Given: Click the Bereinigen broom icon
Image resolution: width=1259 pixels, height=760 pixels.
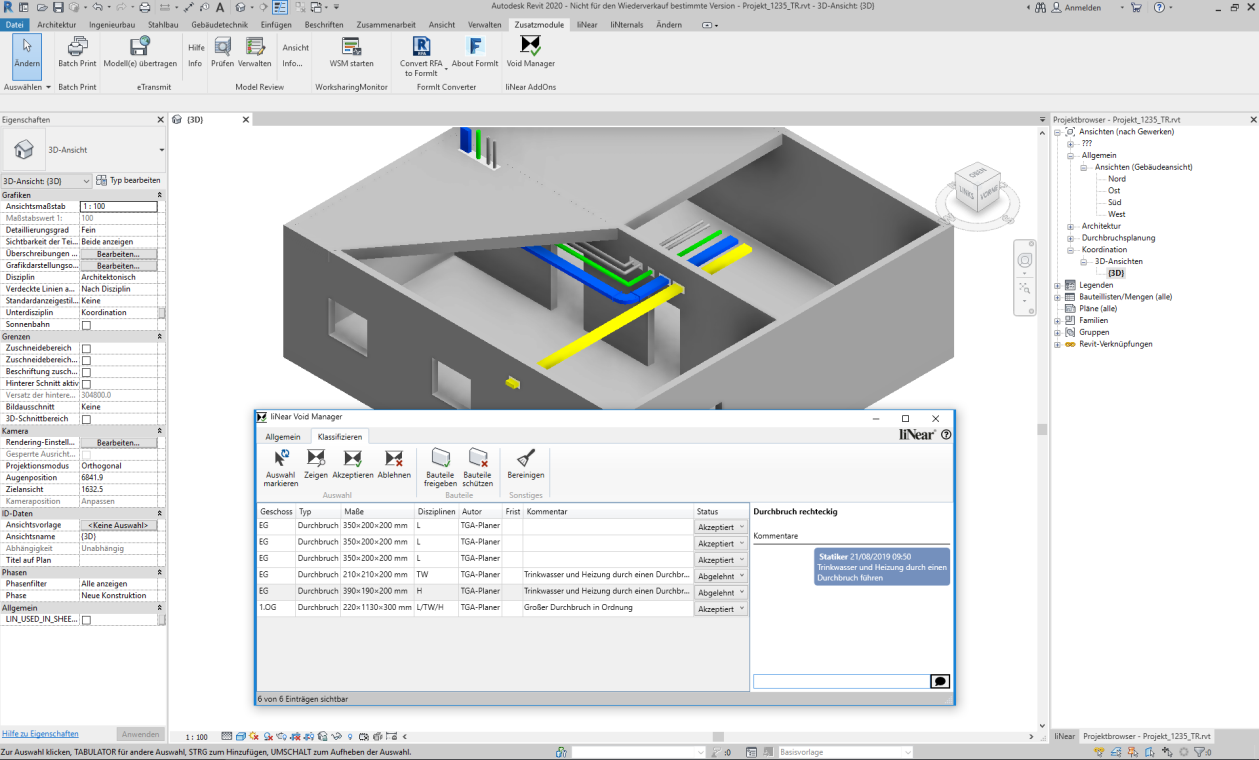Looking at the screenshot, I should 526,465.
